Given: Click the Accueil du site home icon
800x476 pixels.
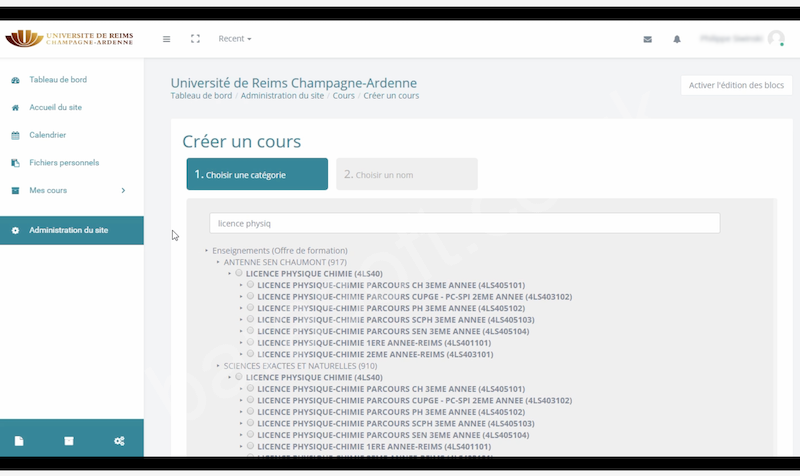Looking at the screenshot, I should [x=15, y=108].
